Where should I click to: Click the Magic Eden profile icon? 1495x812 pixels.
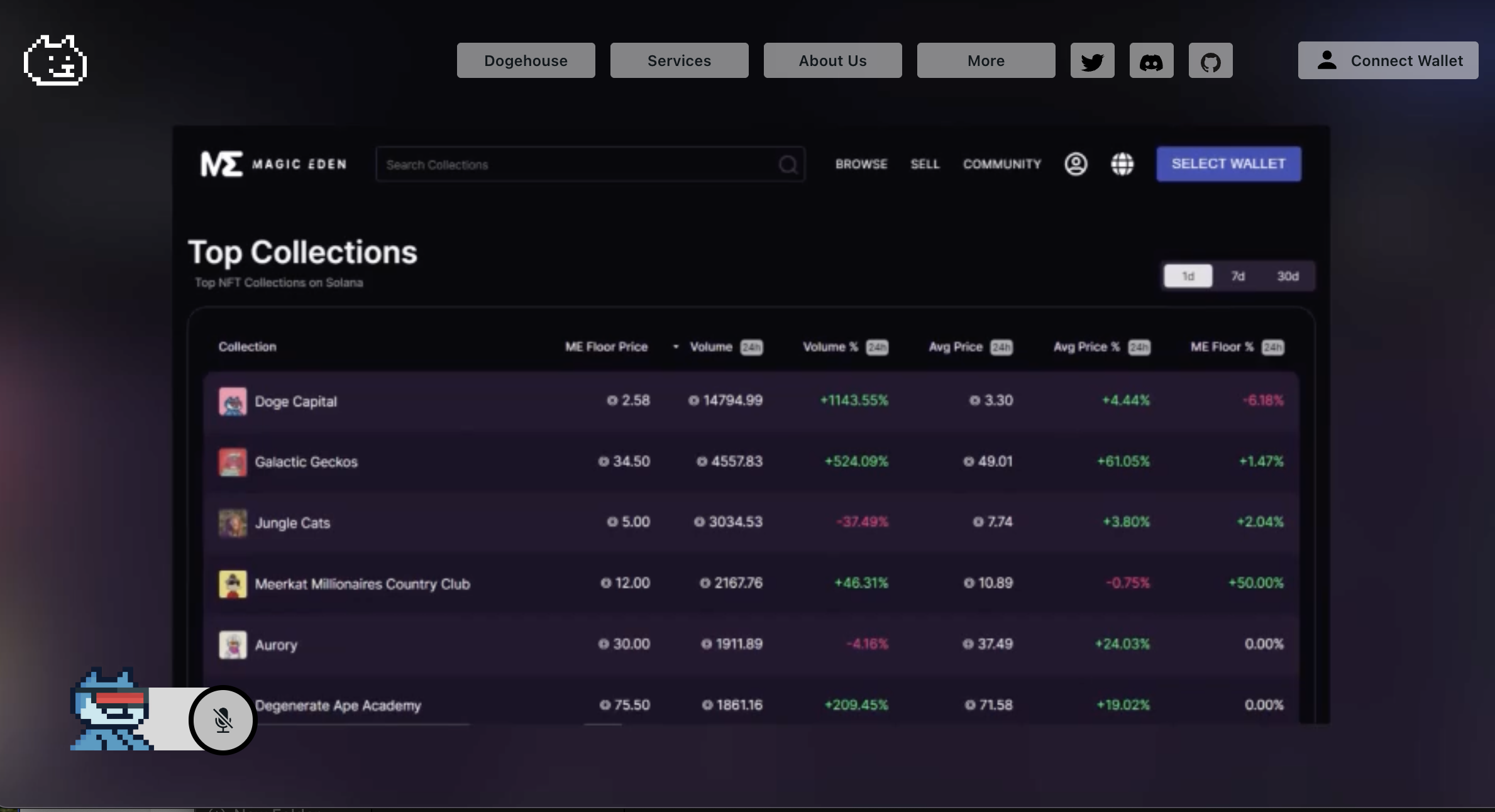point(1076,164)
